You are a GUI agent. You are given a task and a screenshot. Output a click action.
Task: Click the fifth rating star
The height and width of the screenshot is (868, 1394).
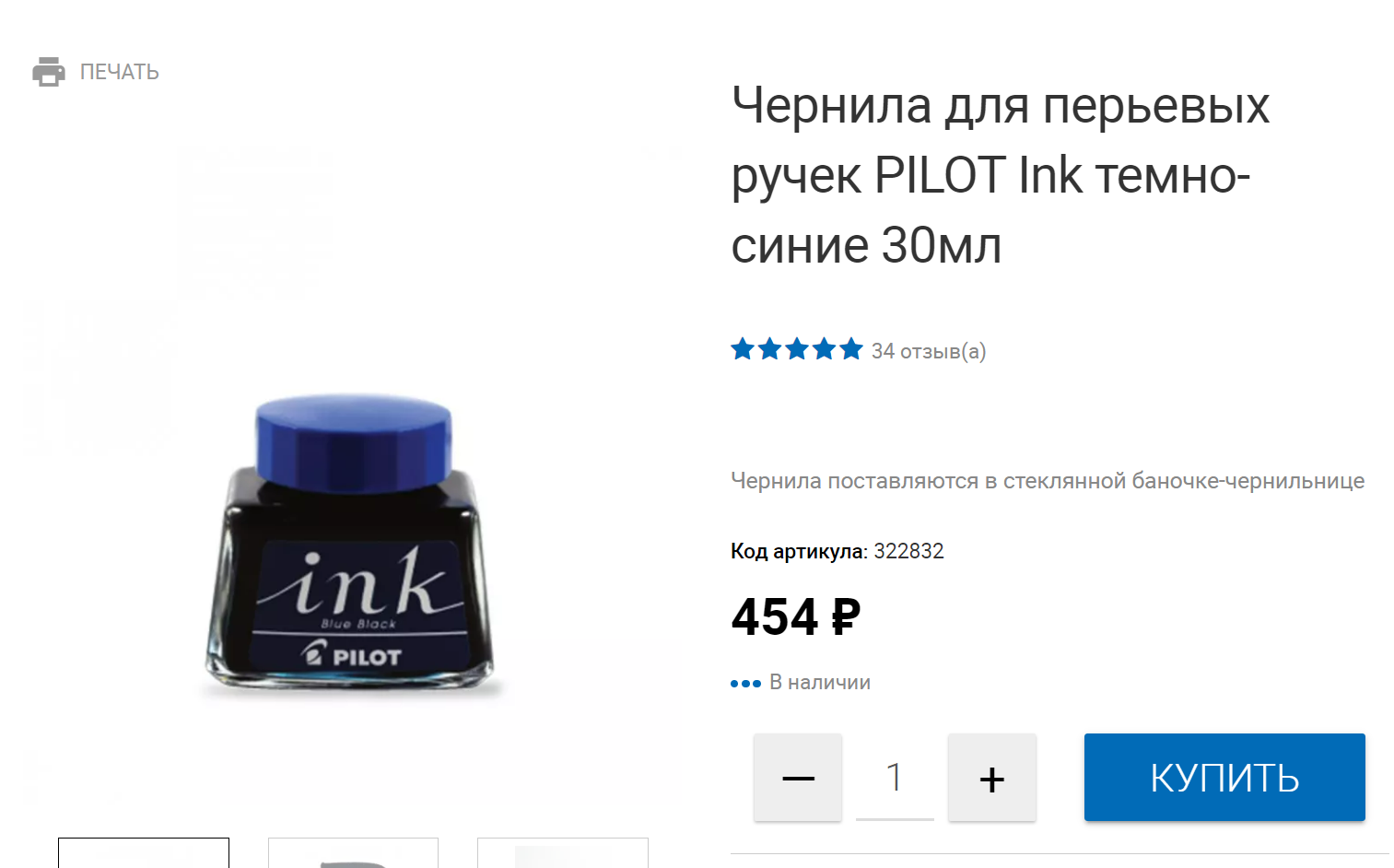coord(851,349)
